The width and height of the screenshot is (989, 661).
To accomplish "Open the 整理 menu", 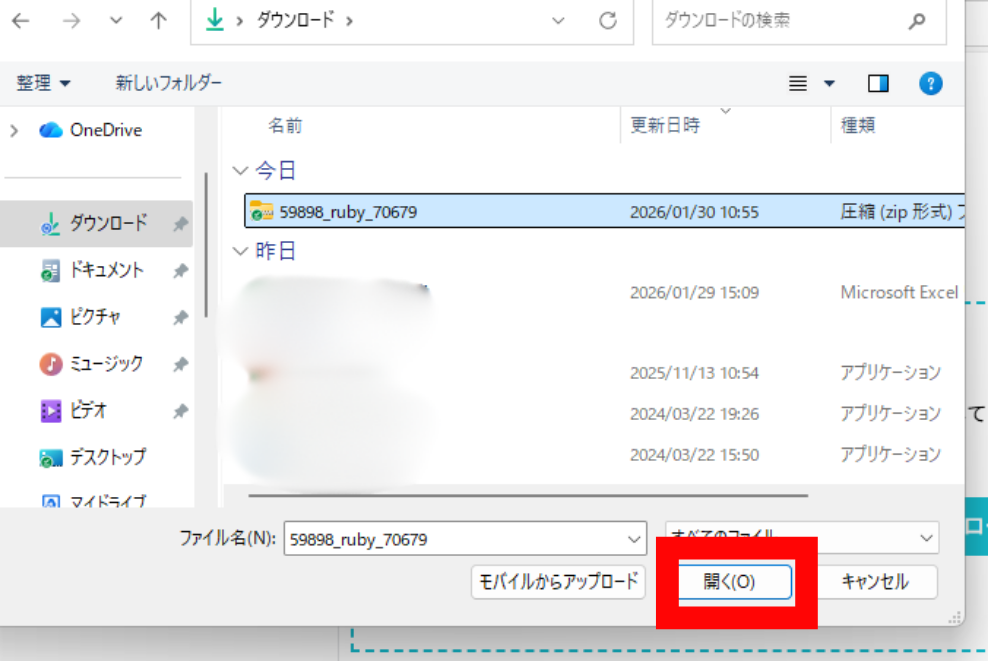I will (44, 83).
